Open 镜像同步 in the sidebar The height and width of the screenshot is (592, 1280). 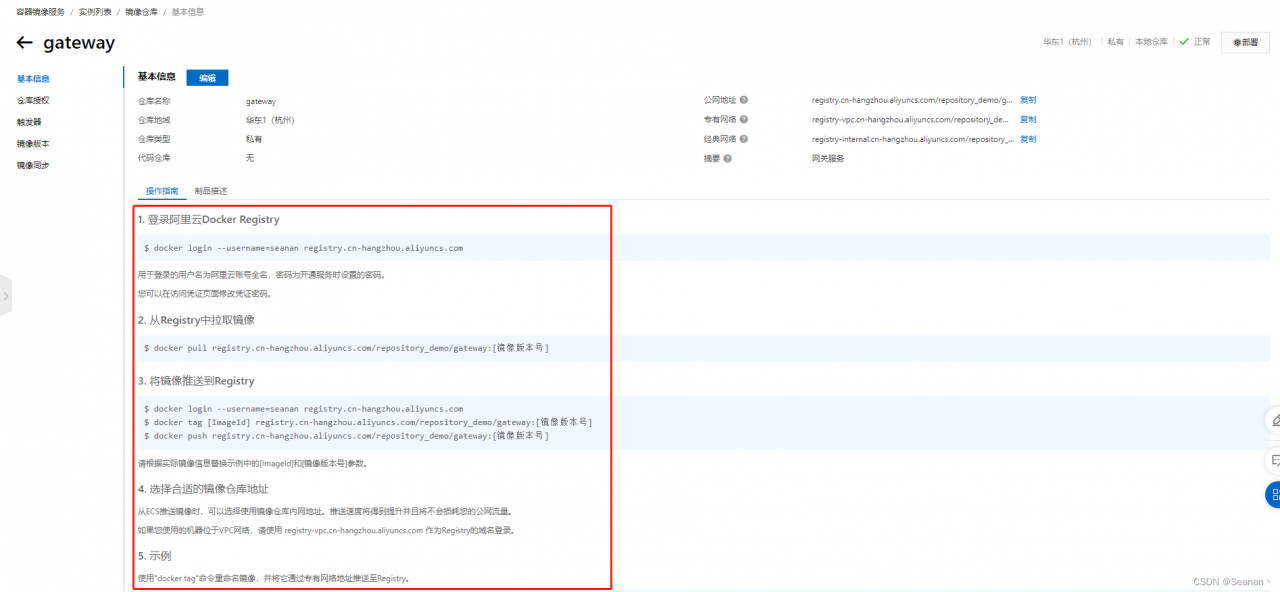click(33, 166)
